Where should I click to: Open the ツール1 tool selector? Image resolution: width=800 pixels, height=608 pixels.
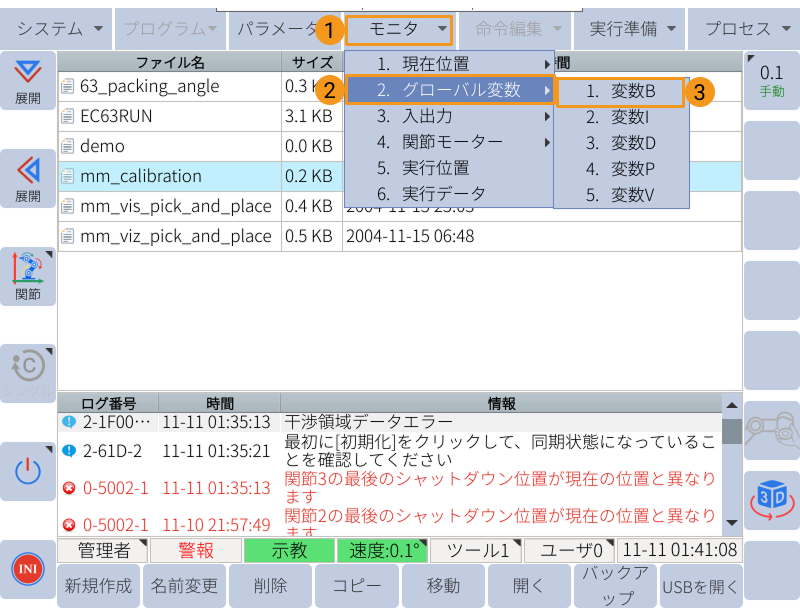(x=476, y=550)
